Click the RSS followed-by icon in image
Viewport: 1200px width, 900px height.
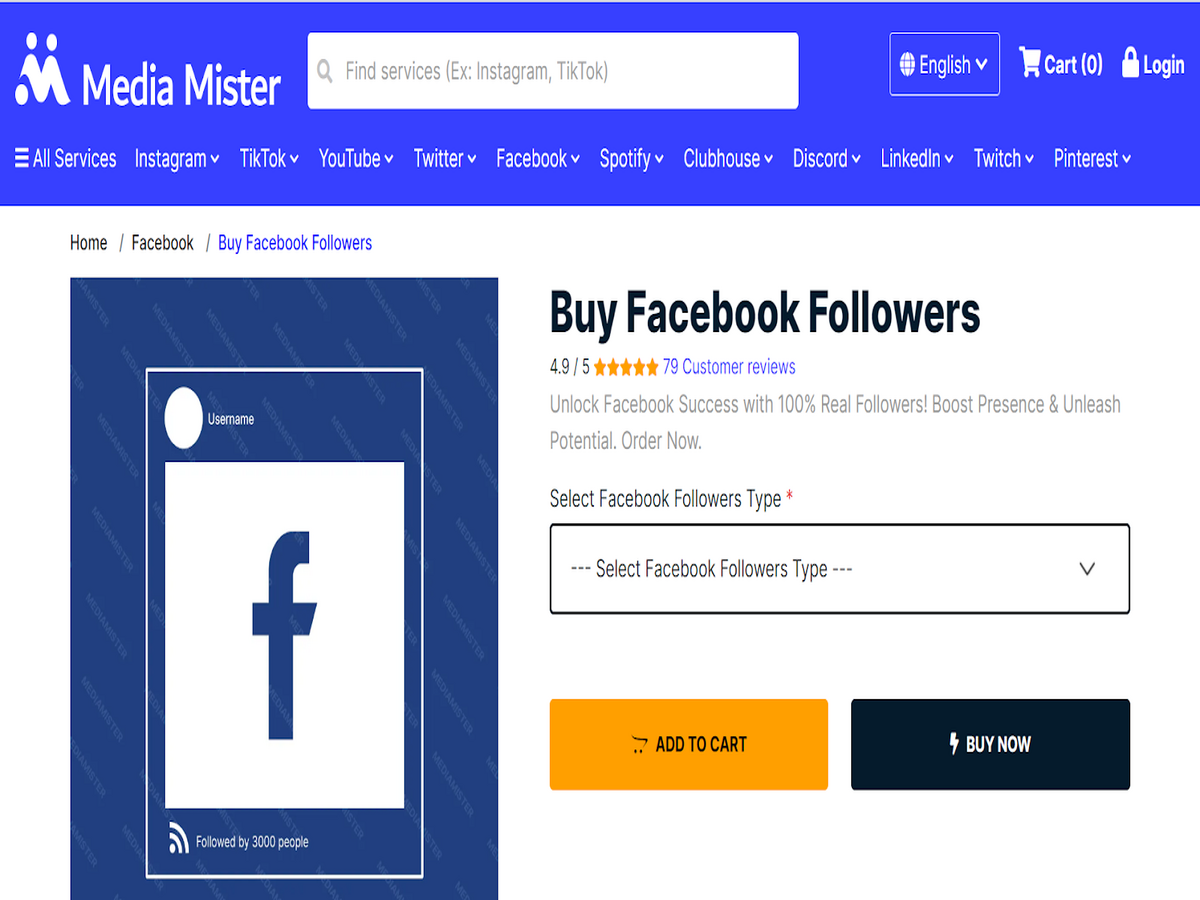(179, 839)
